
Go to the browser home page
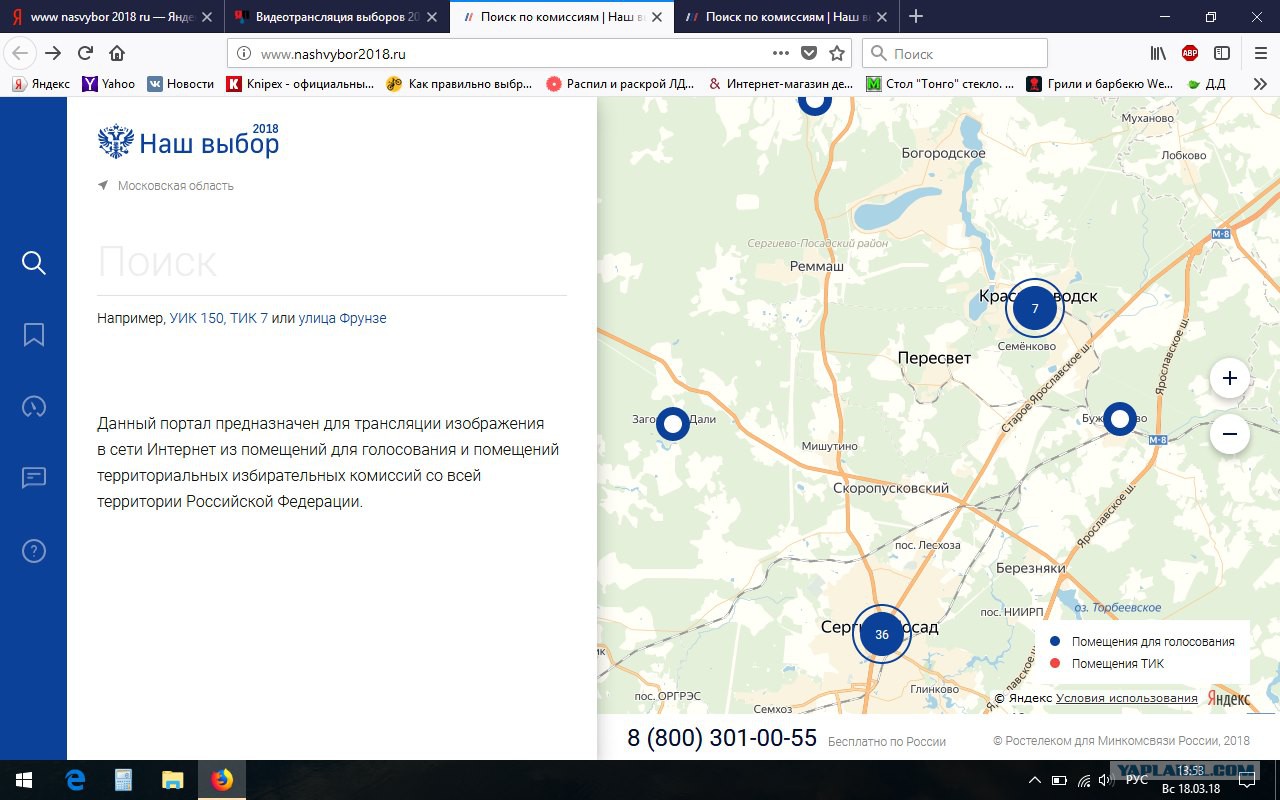tap(117, 54)
